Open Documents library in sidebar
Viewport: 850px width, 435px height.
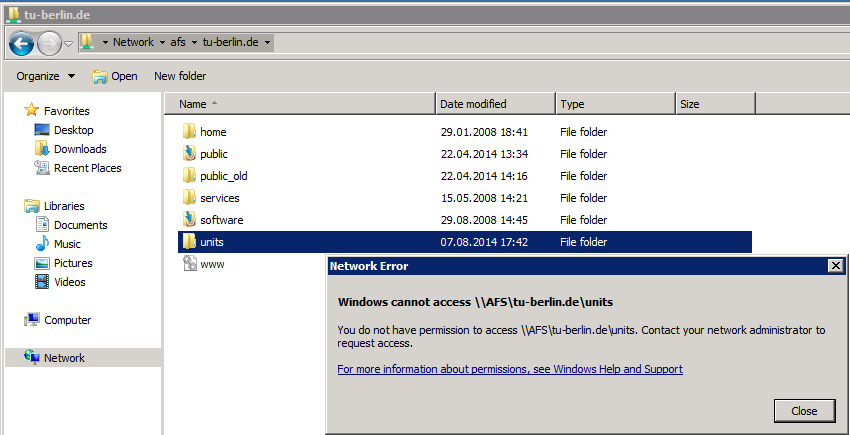click(81, 225)
